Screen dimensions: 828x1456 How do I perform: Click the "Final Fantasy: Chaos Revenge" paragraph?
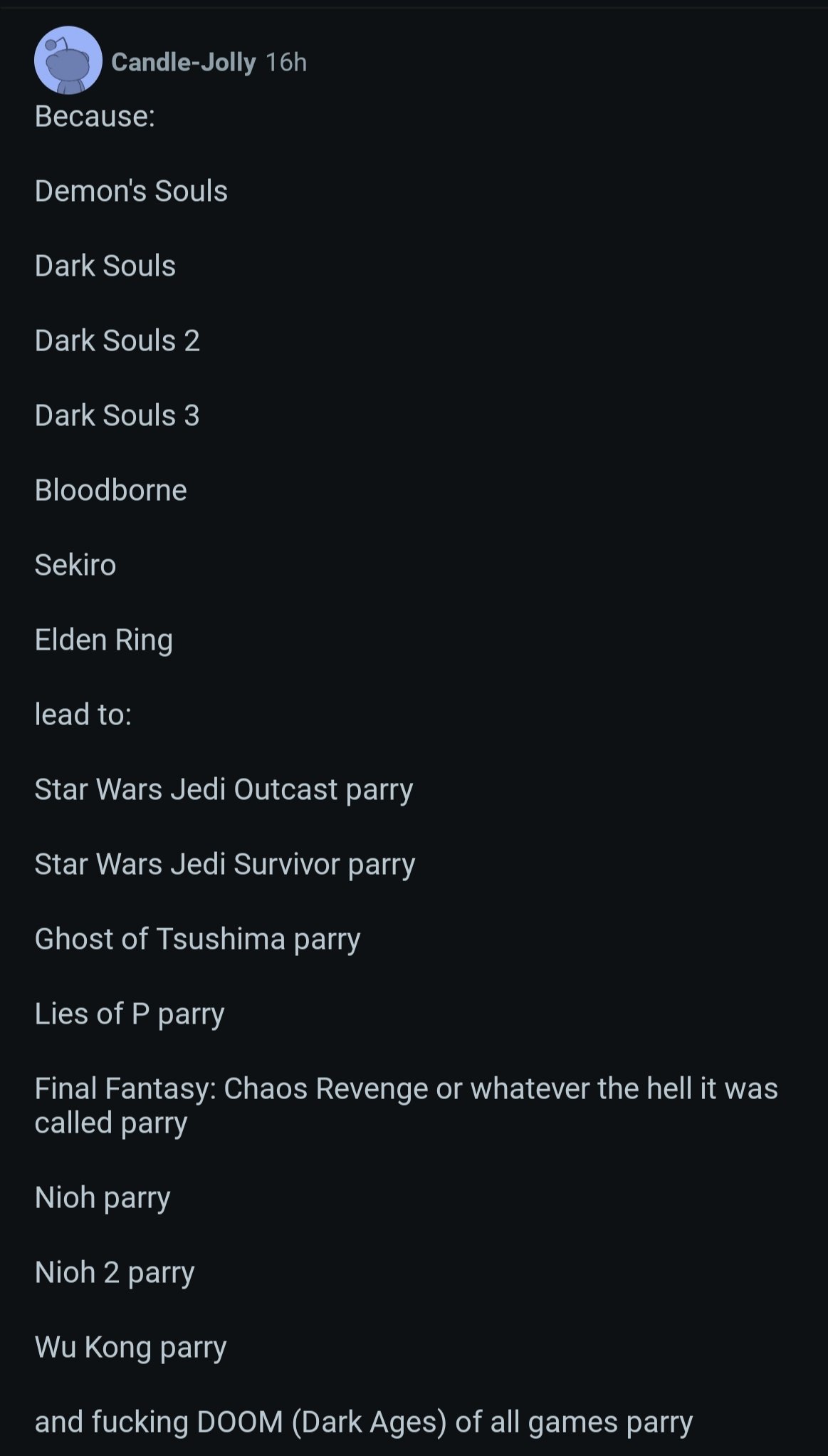(x=406, y=1106)
